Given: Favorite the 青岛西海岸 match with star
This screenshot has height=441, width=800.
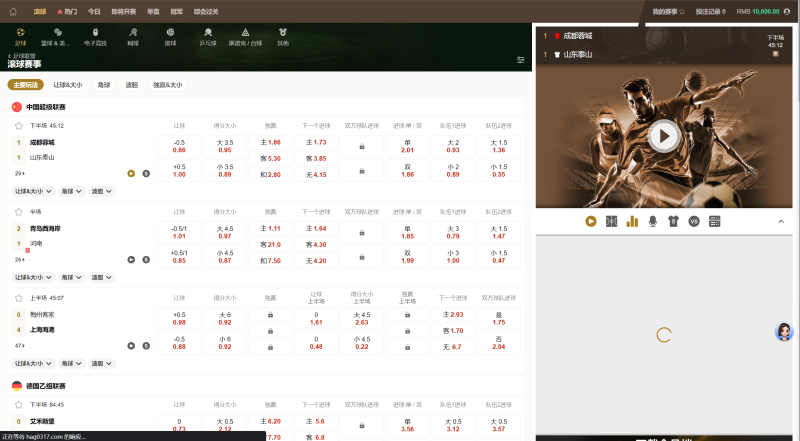Looking at the screenshot, I should tap(18, 212).
